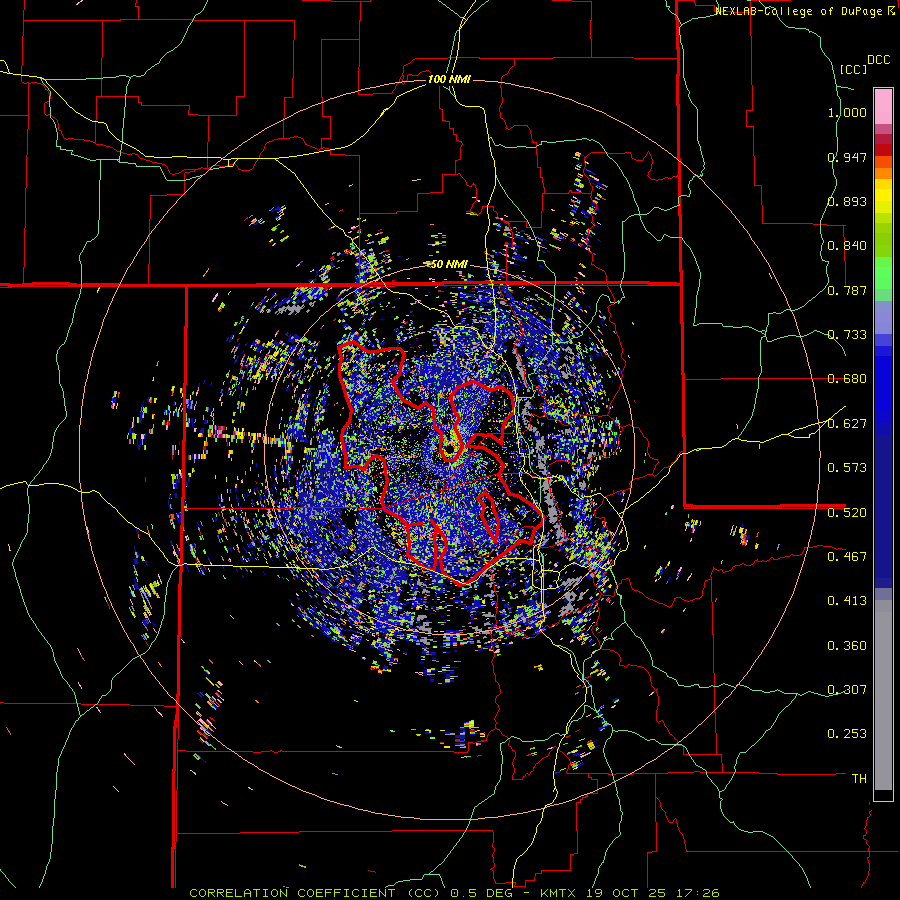Screen dimensions: 900x900
Task: Select the 0.840 scale value
Action: (847, 246)
